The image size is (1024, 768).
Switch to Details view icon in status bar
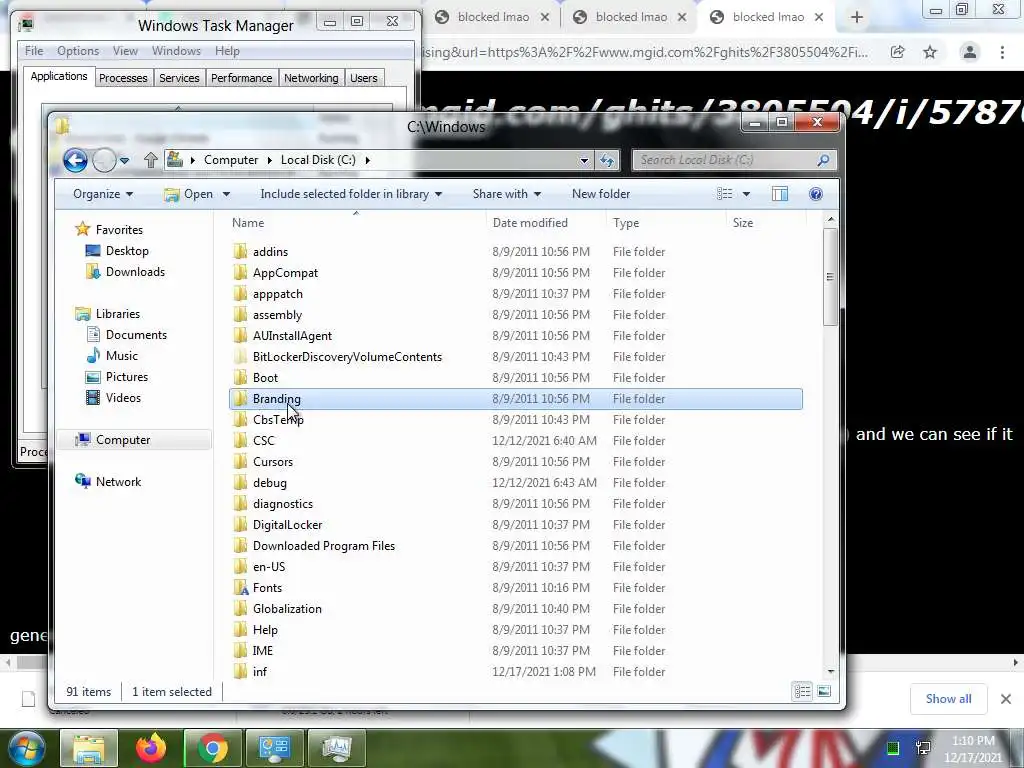tap(803, 692)
